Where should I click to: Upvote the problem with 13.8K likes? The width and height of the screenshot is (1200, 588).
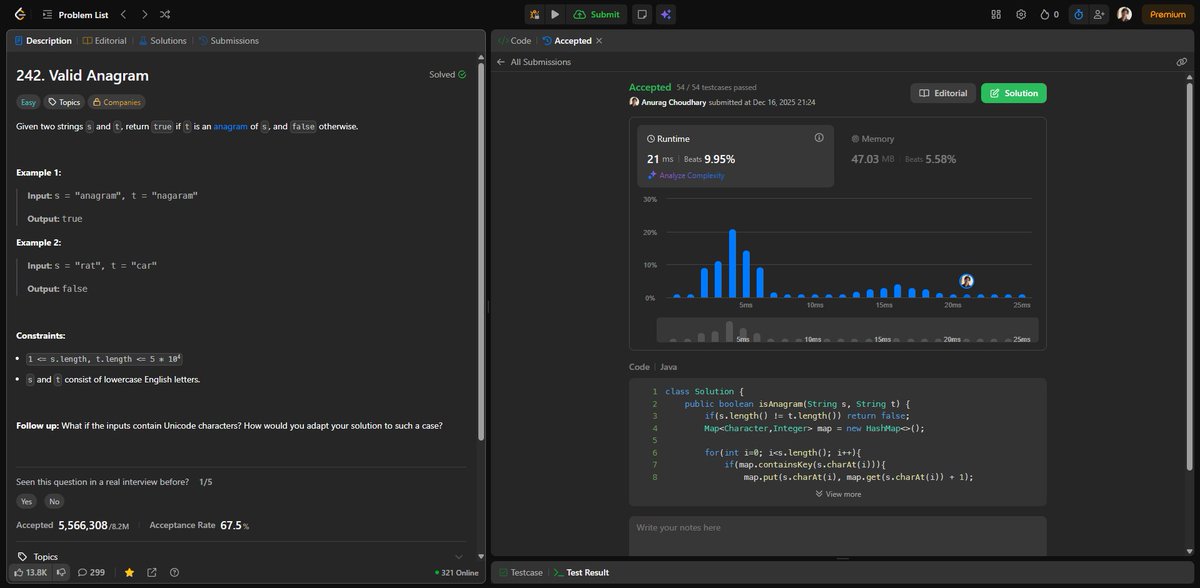pos(31,572)
